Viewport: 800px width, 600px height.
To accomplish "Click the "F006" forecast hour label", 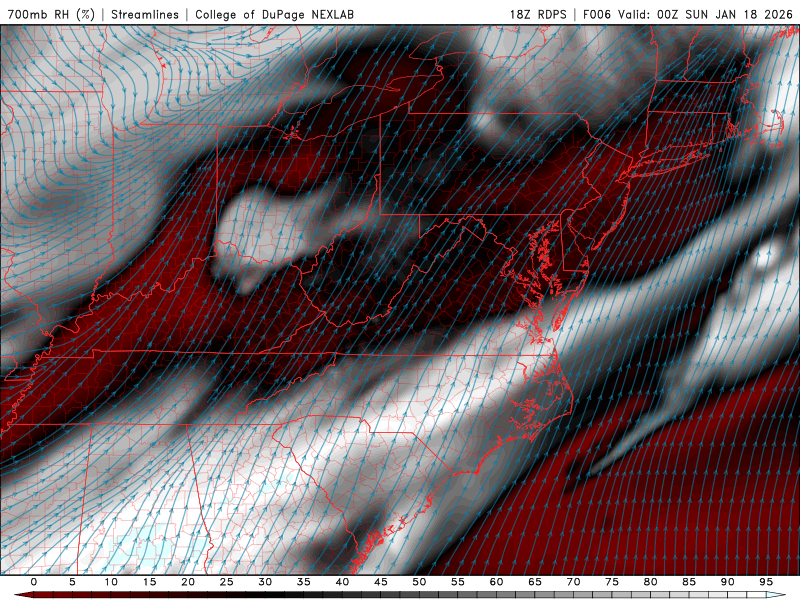I will (596, 14).
